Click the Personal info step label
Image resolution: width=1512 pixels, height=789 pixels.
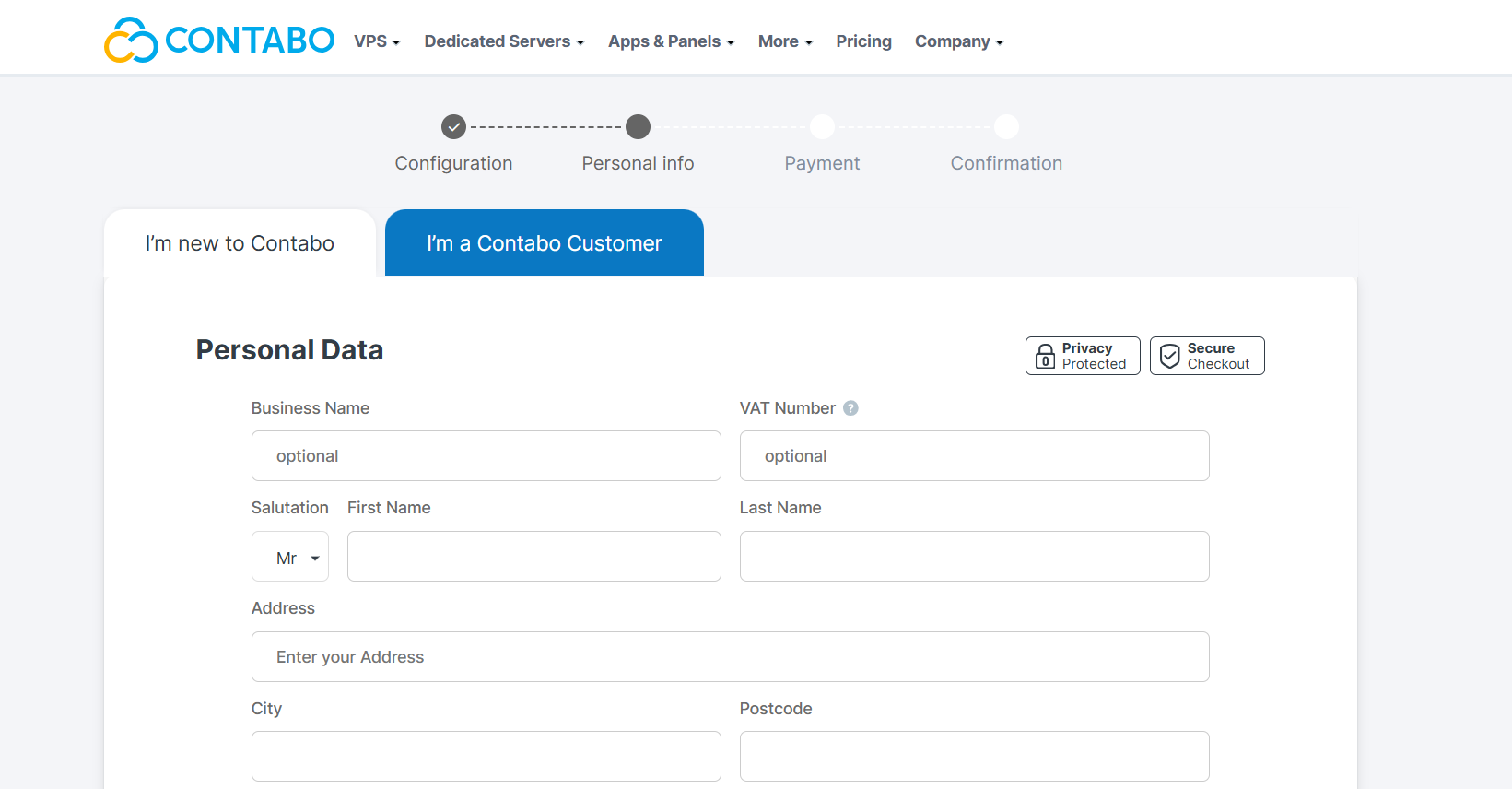tap(638, 163)
